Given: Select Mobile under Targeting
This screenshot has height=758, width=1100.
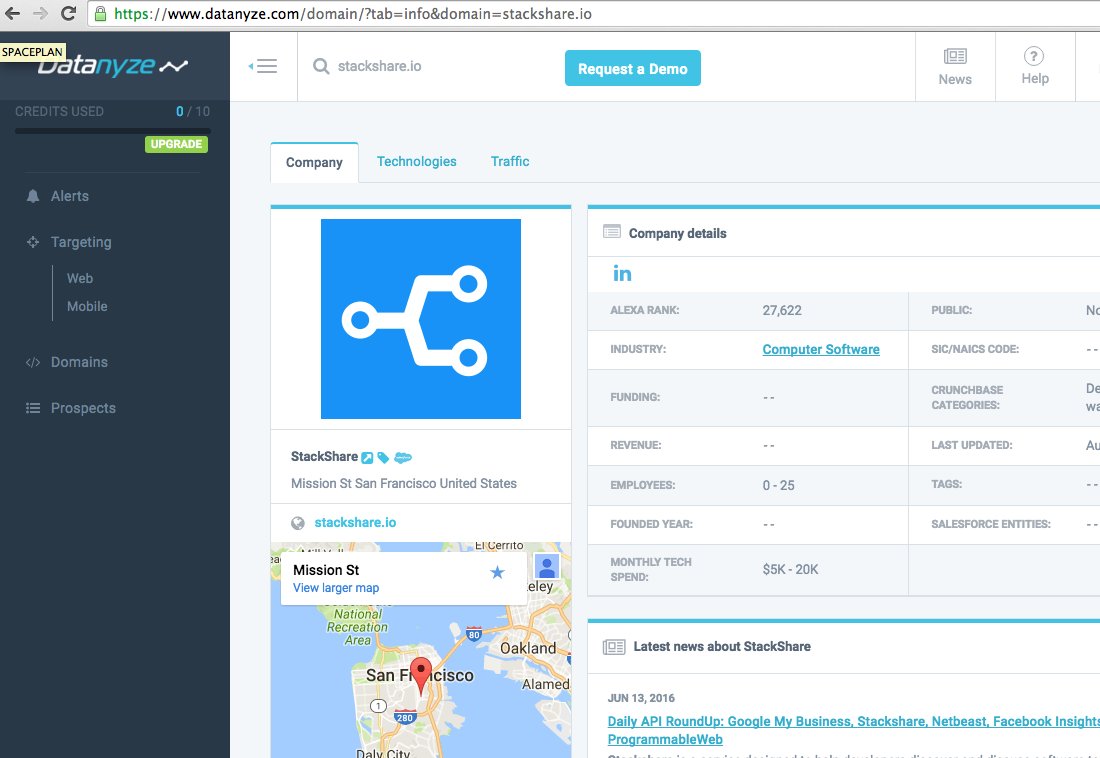Looking at the screenshot, I should [x=87, y=306].
